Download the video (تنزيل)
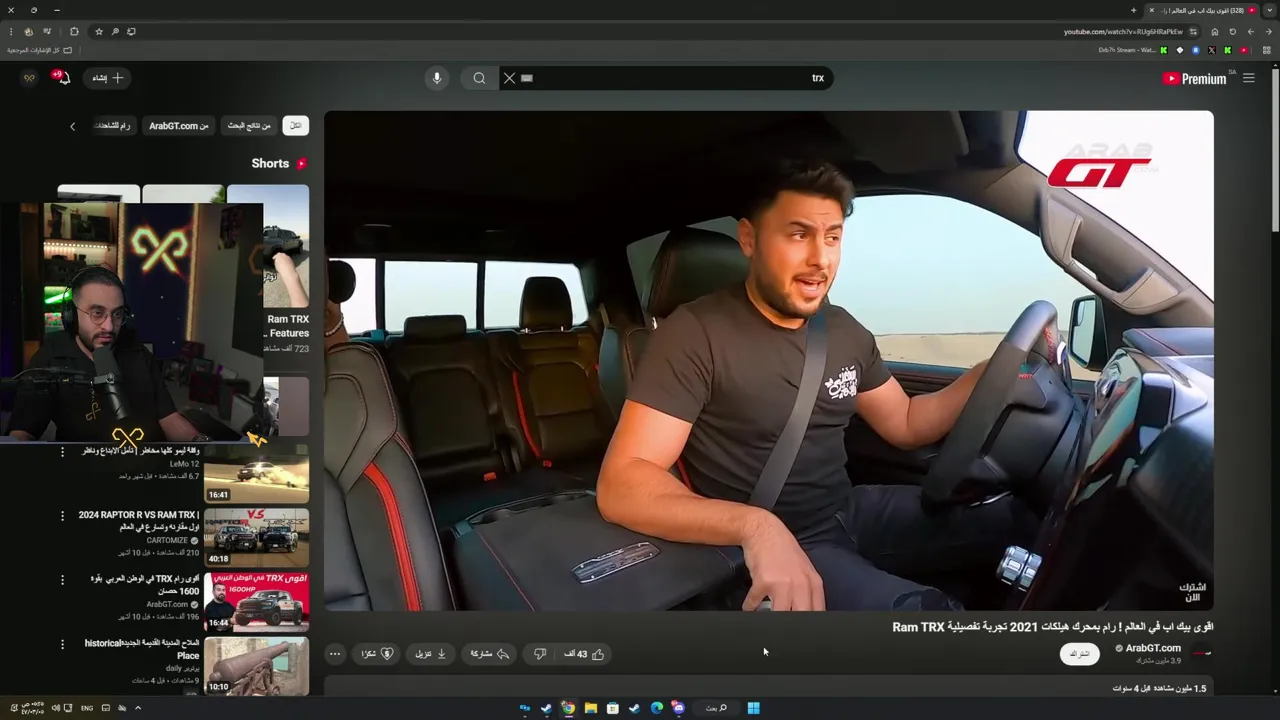Image resolution: width=1280 pixels, height=720 pixels. (431, 654)
